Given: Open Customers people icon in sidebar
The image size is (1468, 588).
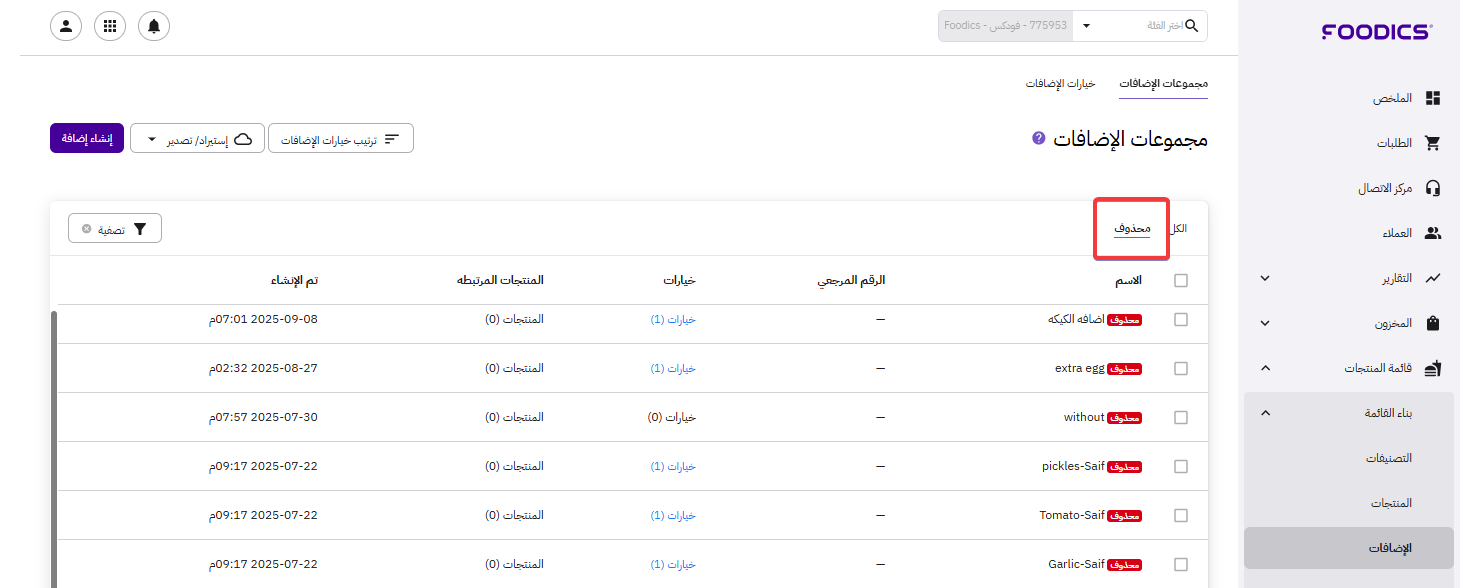Looking at the screenshot, I should click(x=1432, y=233).
